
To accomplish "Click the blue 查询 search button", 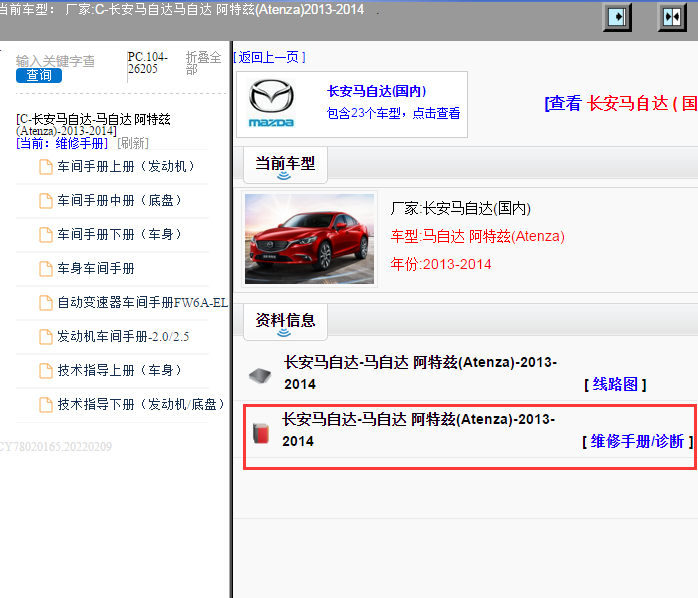I will pyautogui.click(x=39, y=75).
